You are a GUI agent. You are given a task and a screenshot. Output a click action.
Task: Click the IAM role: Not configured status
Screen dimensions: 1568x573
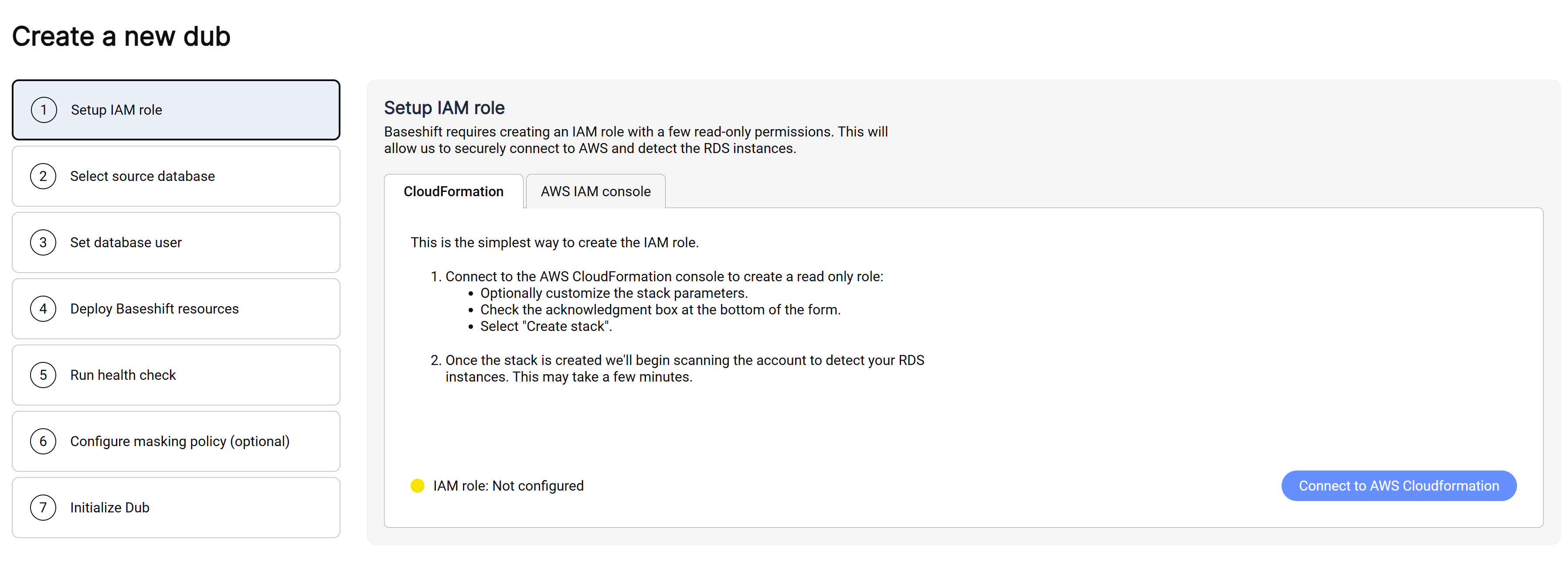(x=508, y=486)
